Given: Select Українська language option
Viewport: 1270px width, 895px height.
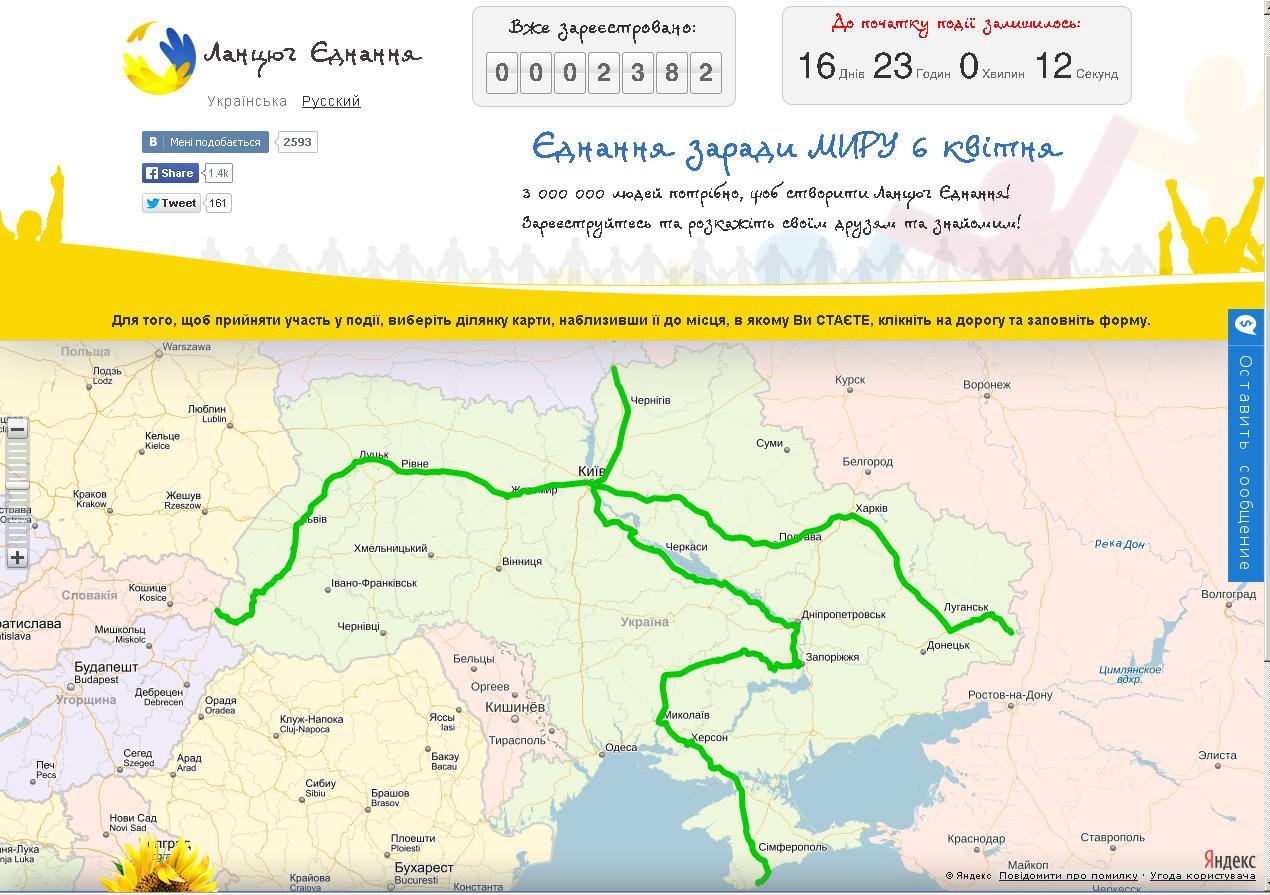Looking at the screenshot, I should pyautogui.click(x=247, y=101).
